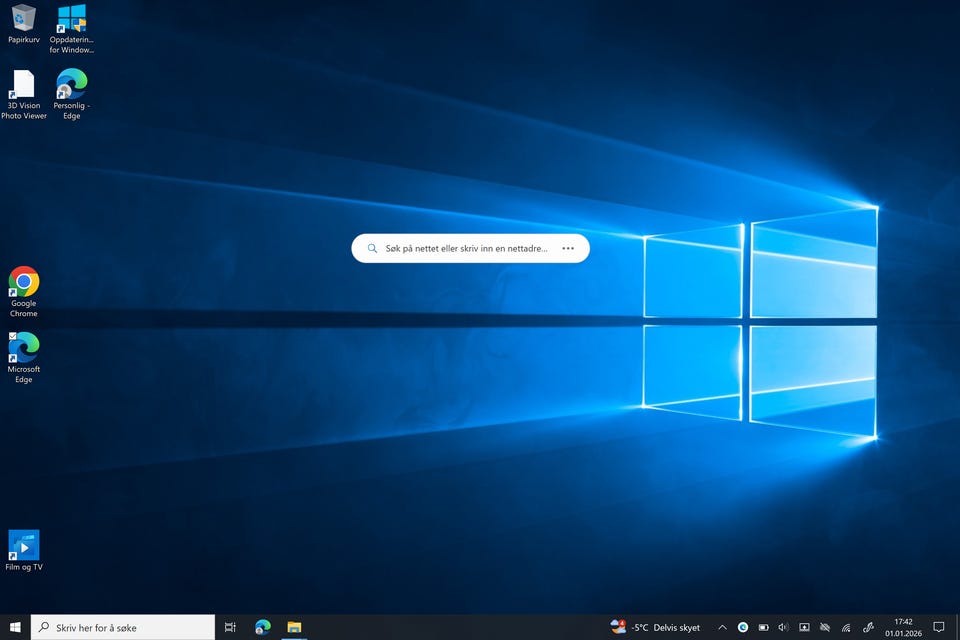Select the Film og TV desktop shortcut

[x=24, y=551]
